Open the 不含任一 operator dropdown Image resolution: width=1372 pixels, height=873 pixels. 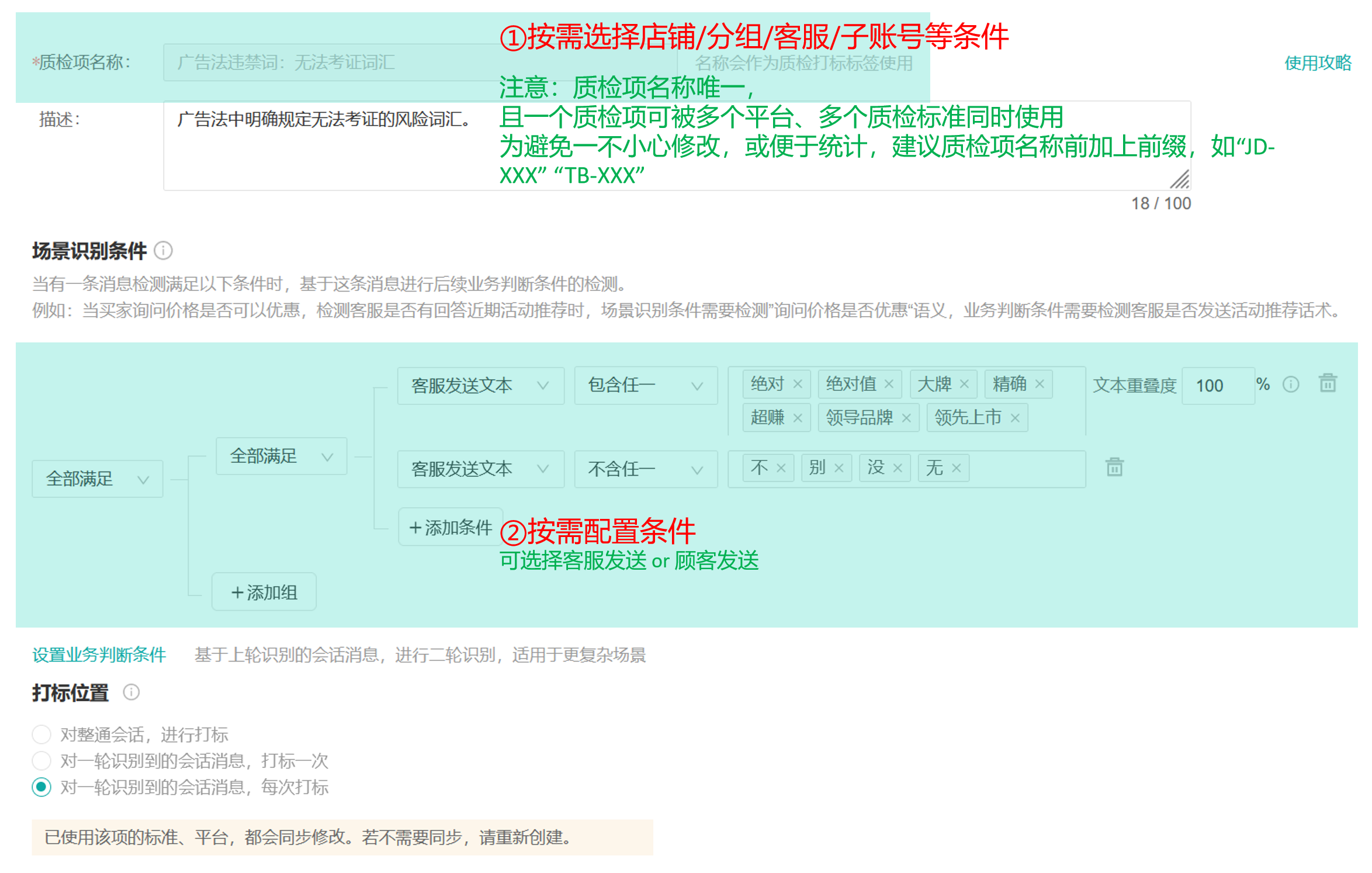coord(646,469)
